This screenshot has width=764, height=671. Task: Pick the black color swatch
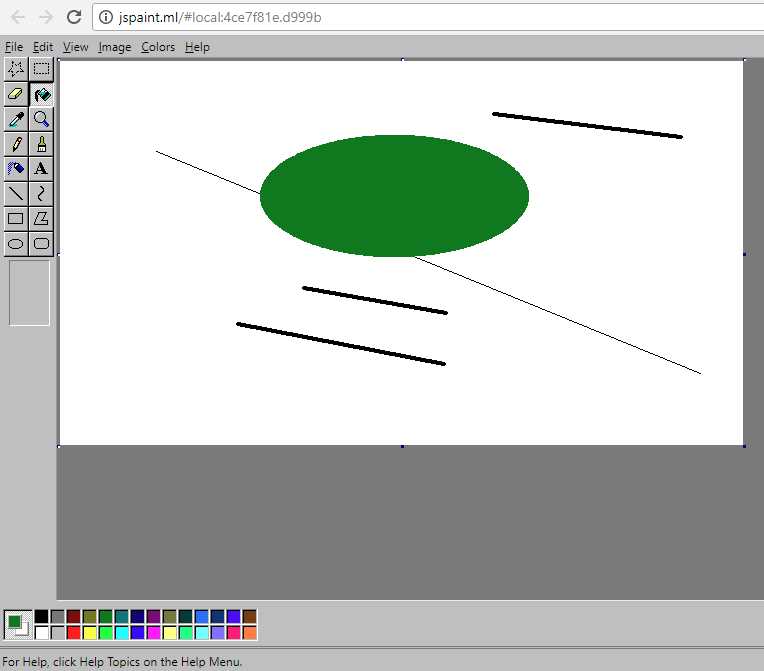[x=42, y=616]
